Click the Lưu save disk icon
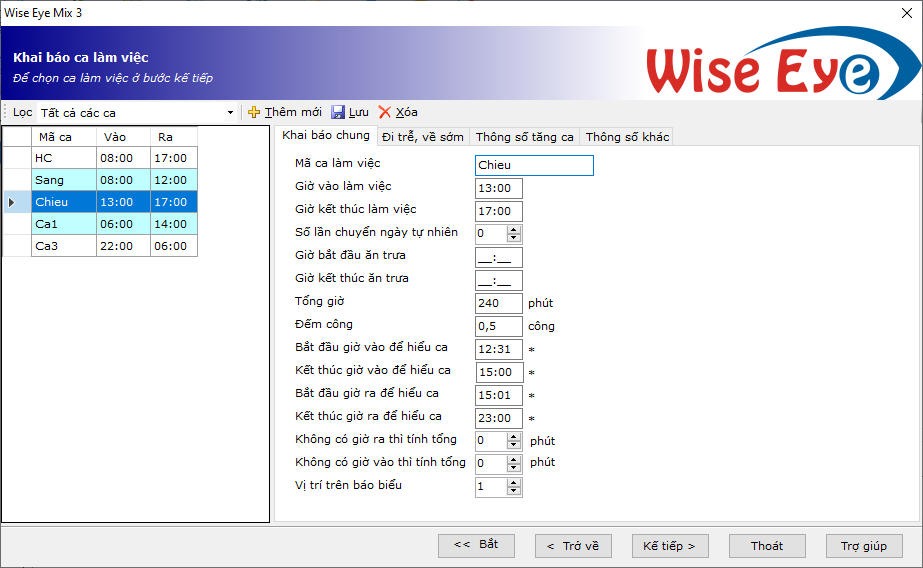 pyautogui.click(x=338, y=113)
